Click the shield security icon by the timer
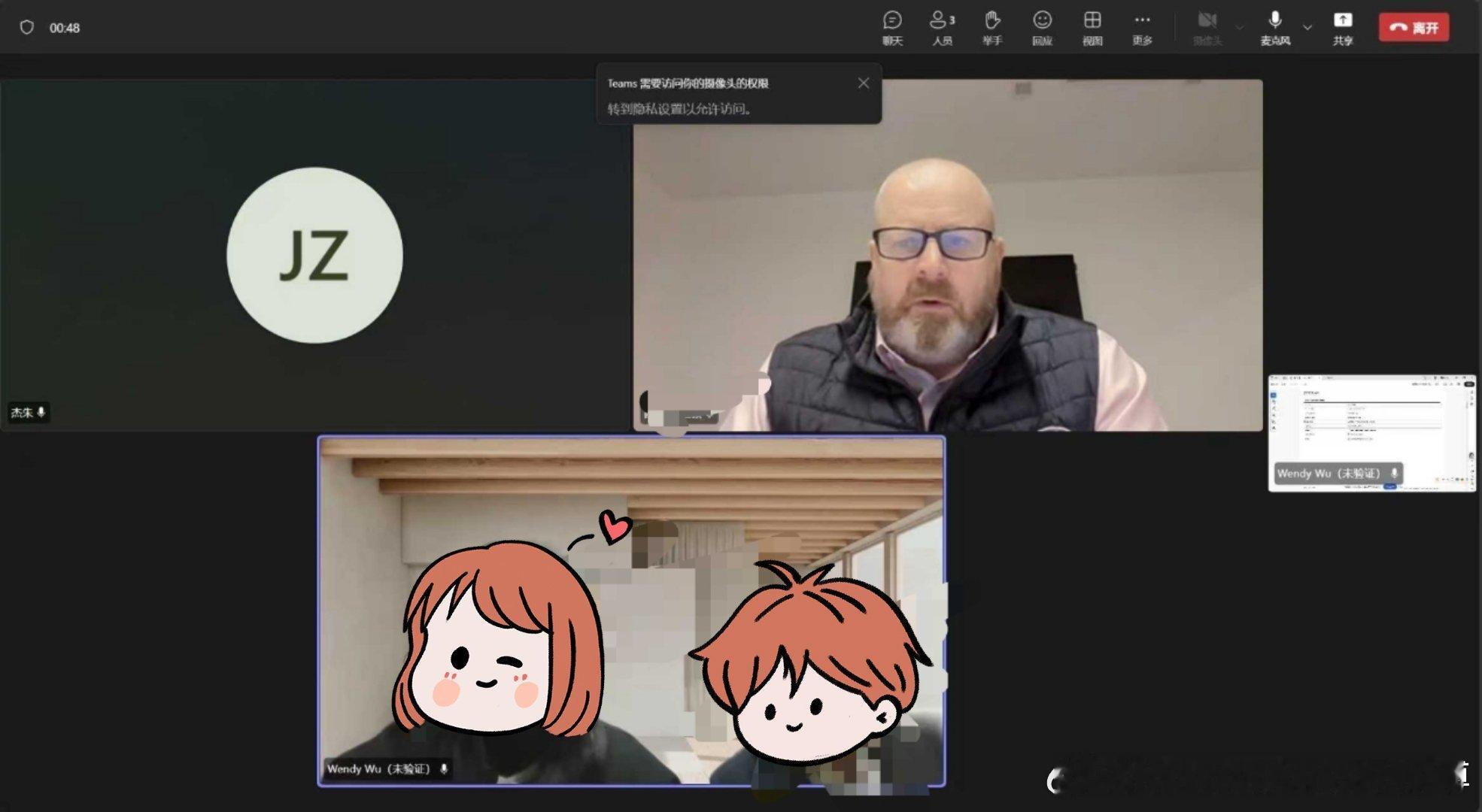Viewport: 1482px width, 812px height. coord(27,28)
